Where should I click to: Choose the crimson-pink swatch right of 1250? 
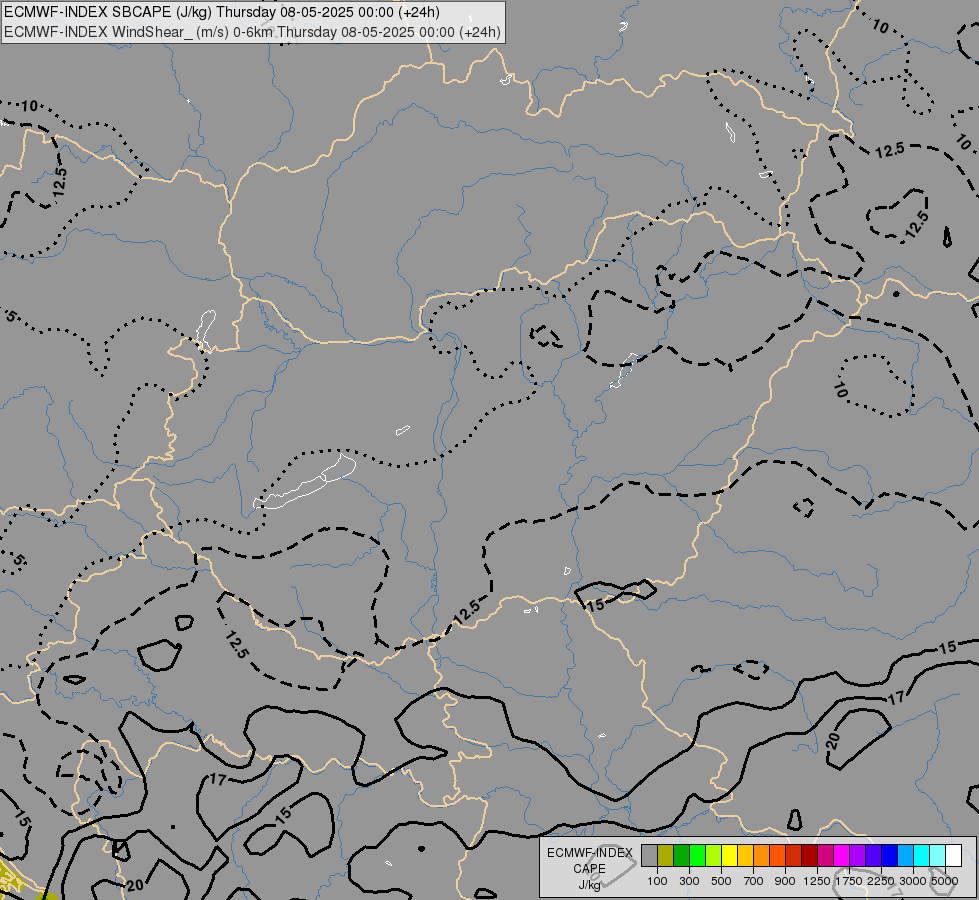tap(825, 855)
